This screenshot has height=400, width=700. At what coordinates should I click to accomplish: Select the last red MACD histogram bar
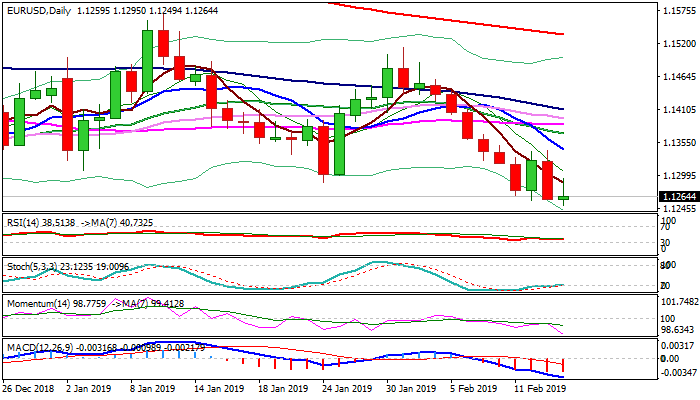click(x=564, y=365)
